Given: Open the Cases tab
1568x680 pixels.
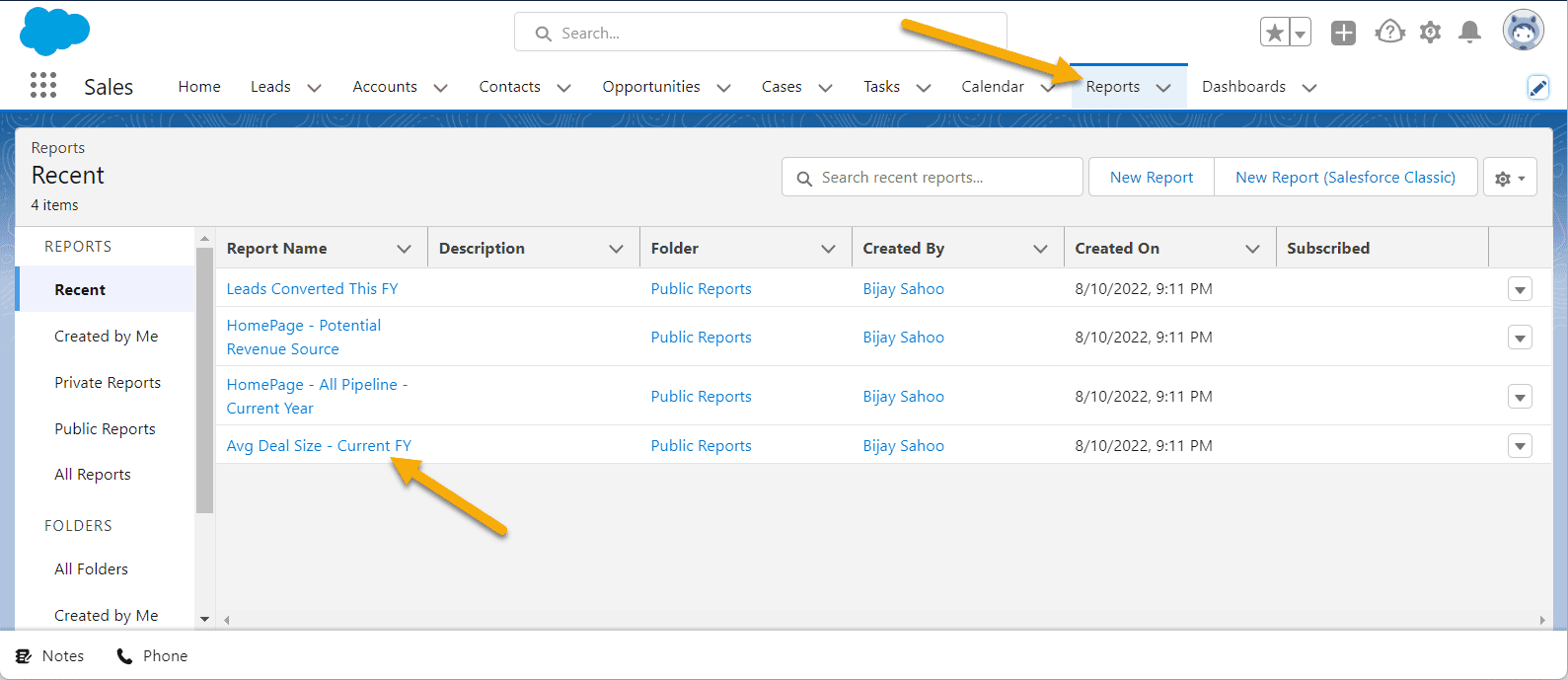Looking at the screenshot, I should pyautogui.click(x=782, y=87).
